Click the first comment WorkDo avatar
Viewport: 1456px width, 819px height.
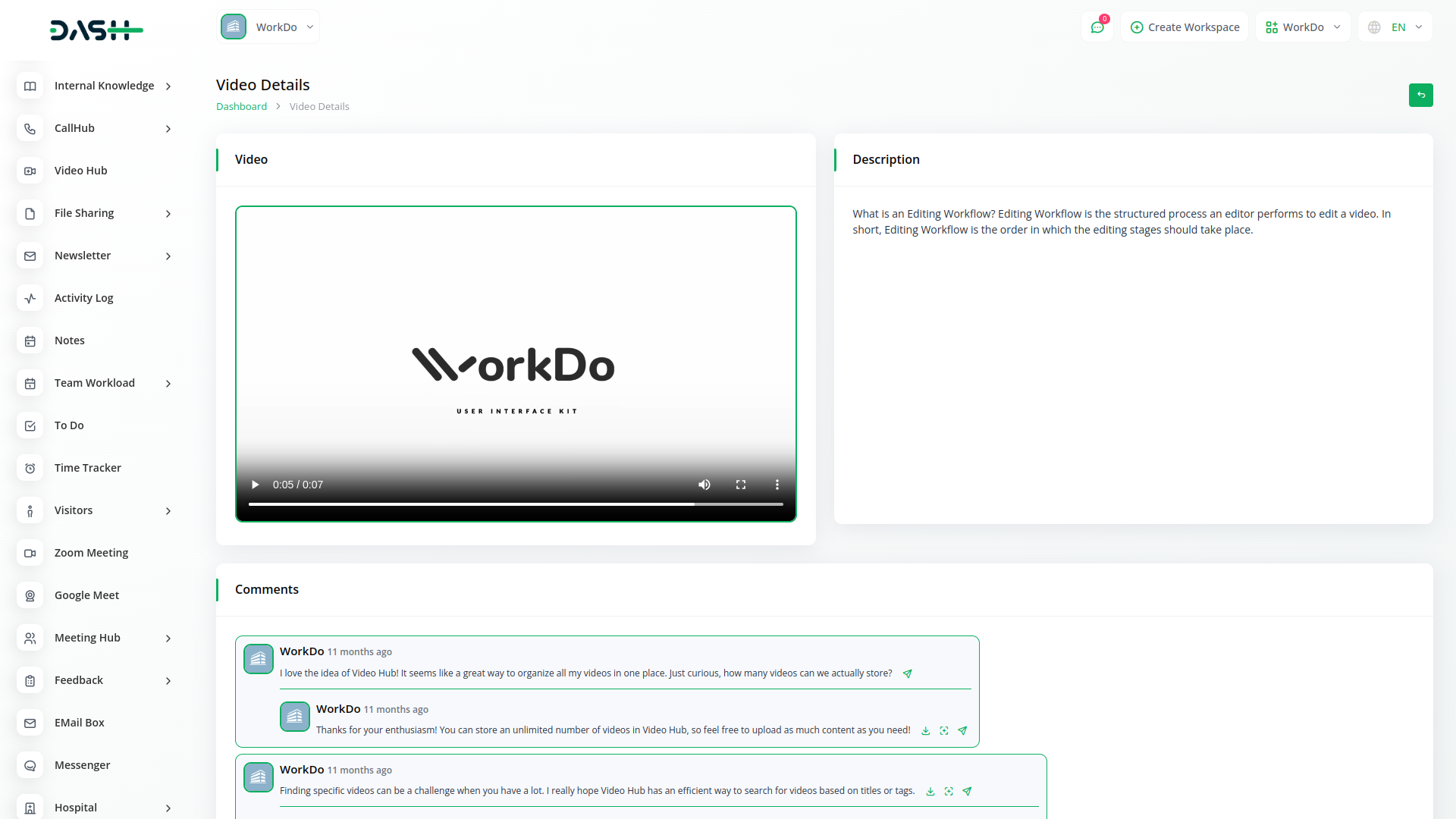coord(259,659)
